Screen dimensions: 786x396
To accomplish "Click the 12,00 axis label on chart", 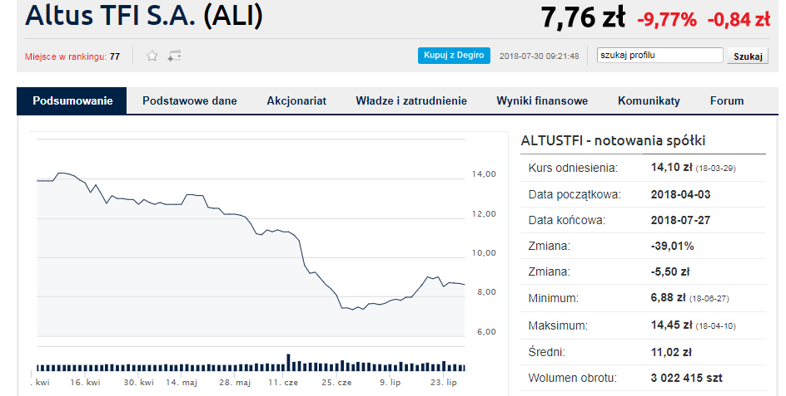I will click(x=484, y=214).
